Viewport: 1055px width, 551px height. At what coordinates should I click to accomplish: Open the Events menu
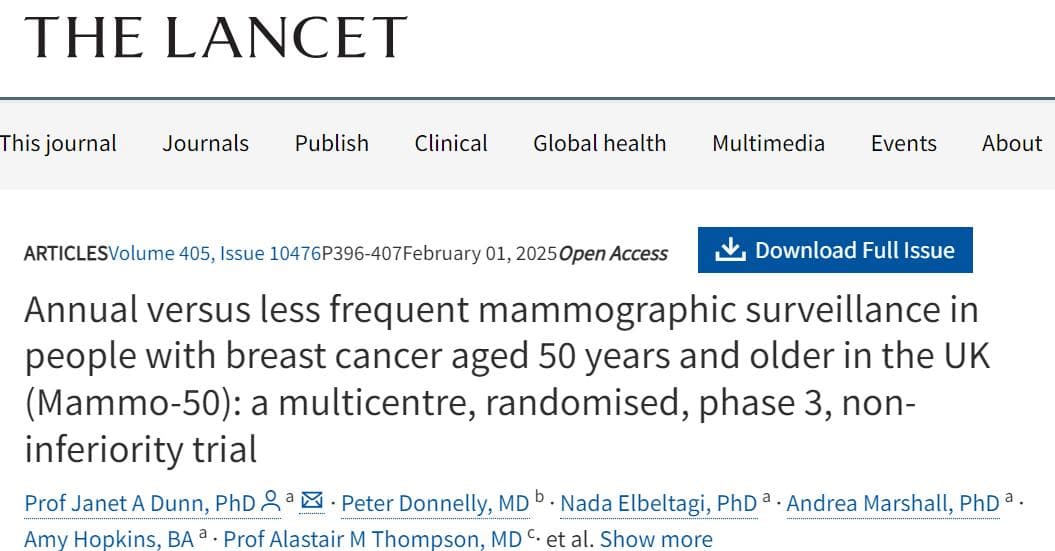904,143
